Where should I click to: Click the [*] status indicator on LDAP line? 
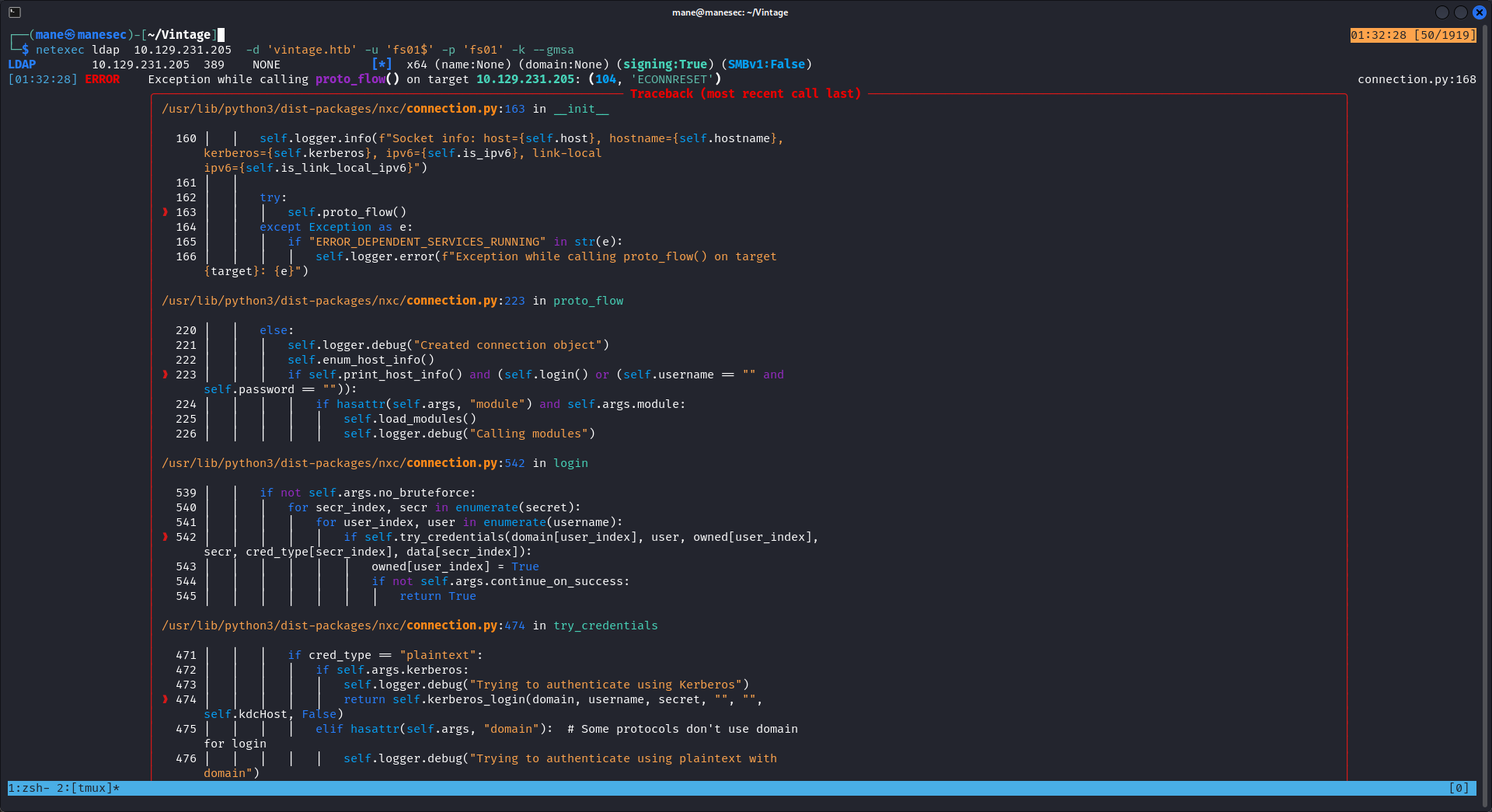(382, 64)
